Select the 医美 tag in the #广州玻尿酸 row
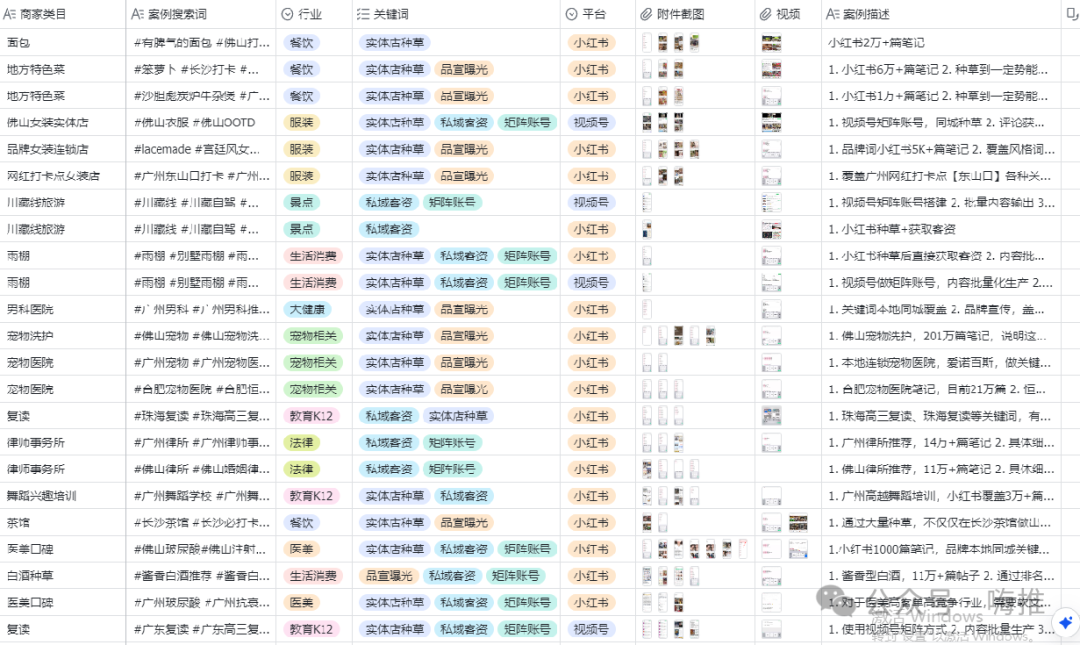Screen dimensions: 1080x645 click(301, 603)
